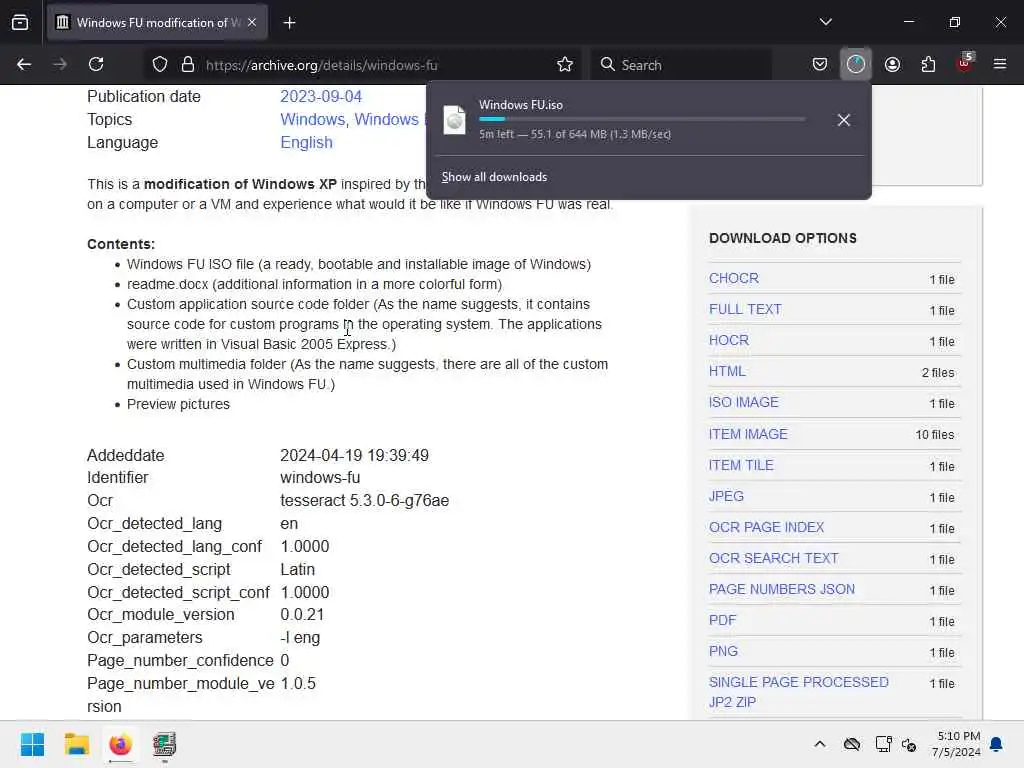Open Firefox View tab overview icon

pos(20,23)
